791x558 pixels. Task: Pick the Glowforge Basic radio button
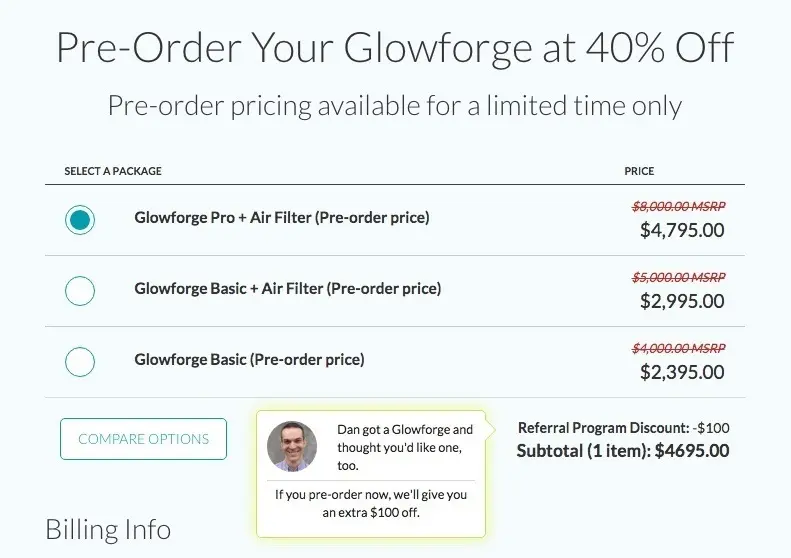tap(80, 361)
